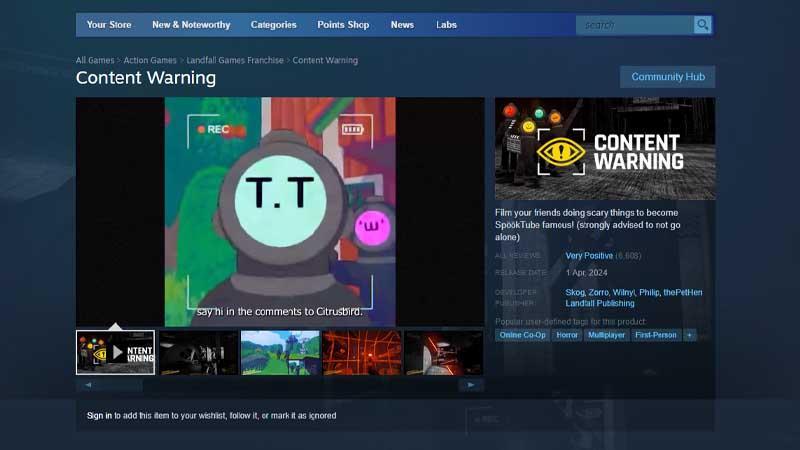This screenshot has height=450, width=800.
Task: Click the left thumbnail scroll arrow
Action: pos(88,385)
